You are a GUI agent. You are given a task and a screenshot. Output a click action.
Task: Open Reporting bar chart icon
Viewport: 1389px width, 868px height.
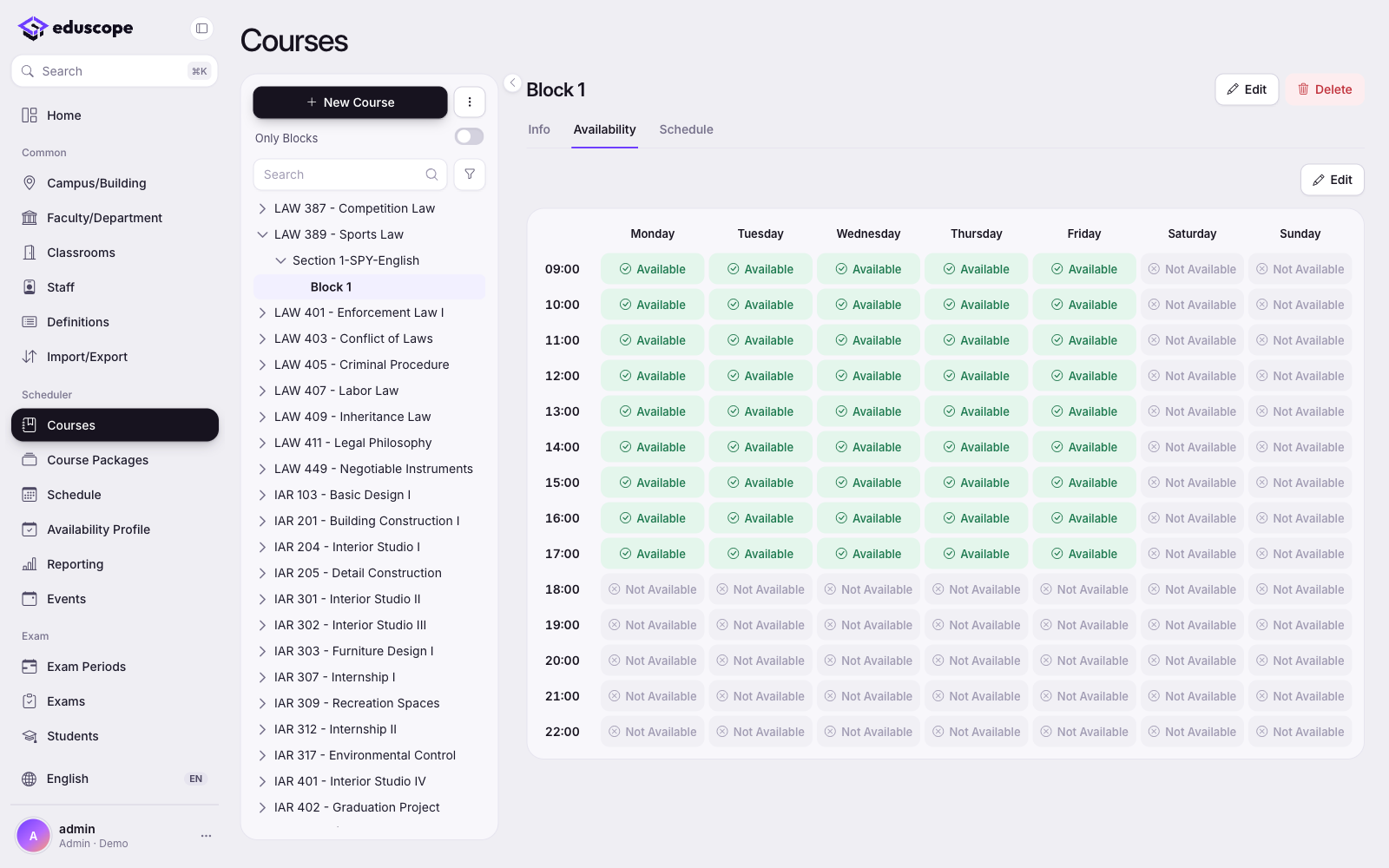pyautogui.click(x=30, y=564)
